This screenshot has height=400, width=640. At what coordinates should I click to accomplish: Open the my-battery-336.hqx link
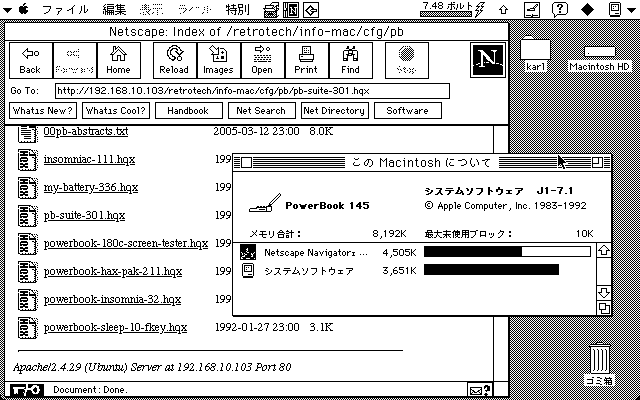pyautogui.click(x=91, y=188)
